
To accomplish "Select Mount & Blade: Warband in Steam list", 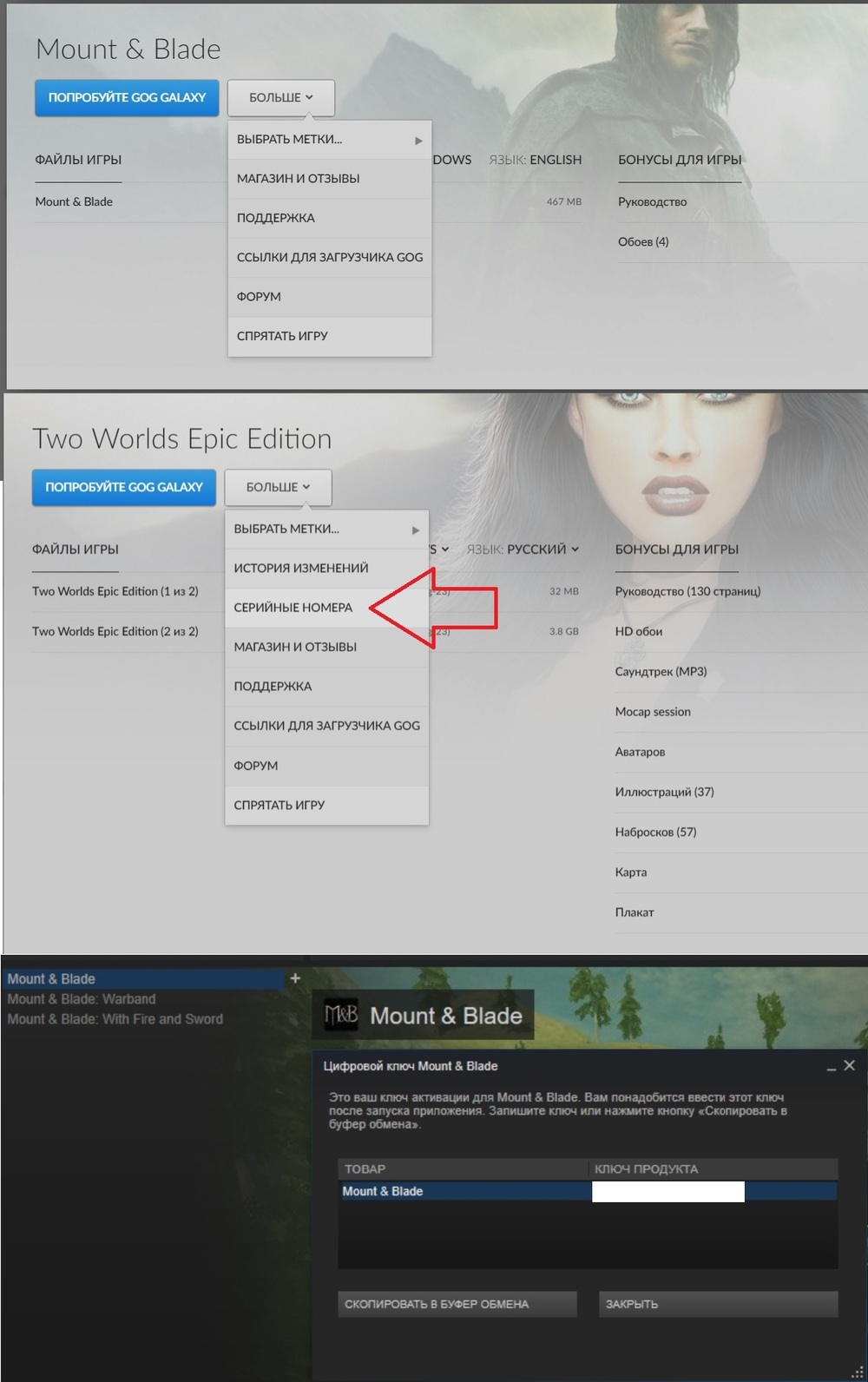I will [x=81, y=999].
